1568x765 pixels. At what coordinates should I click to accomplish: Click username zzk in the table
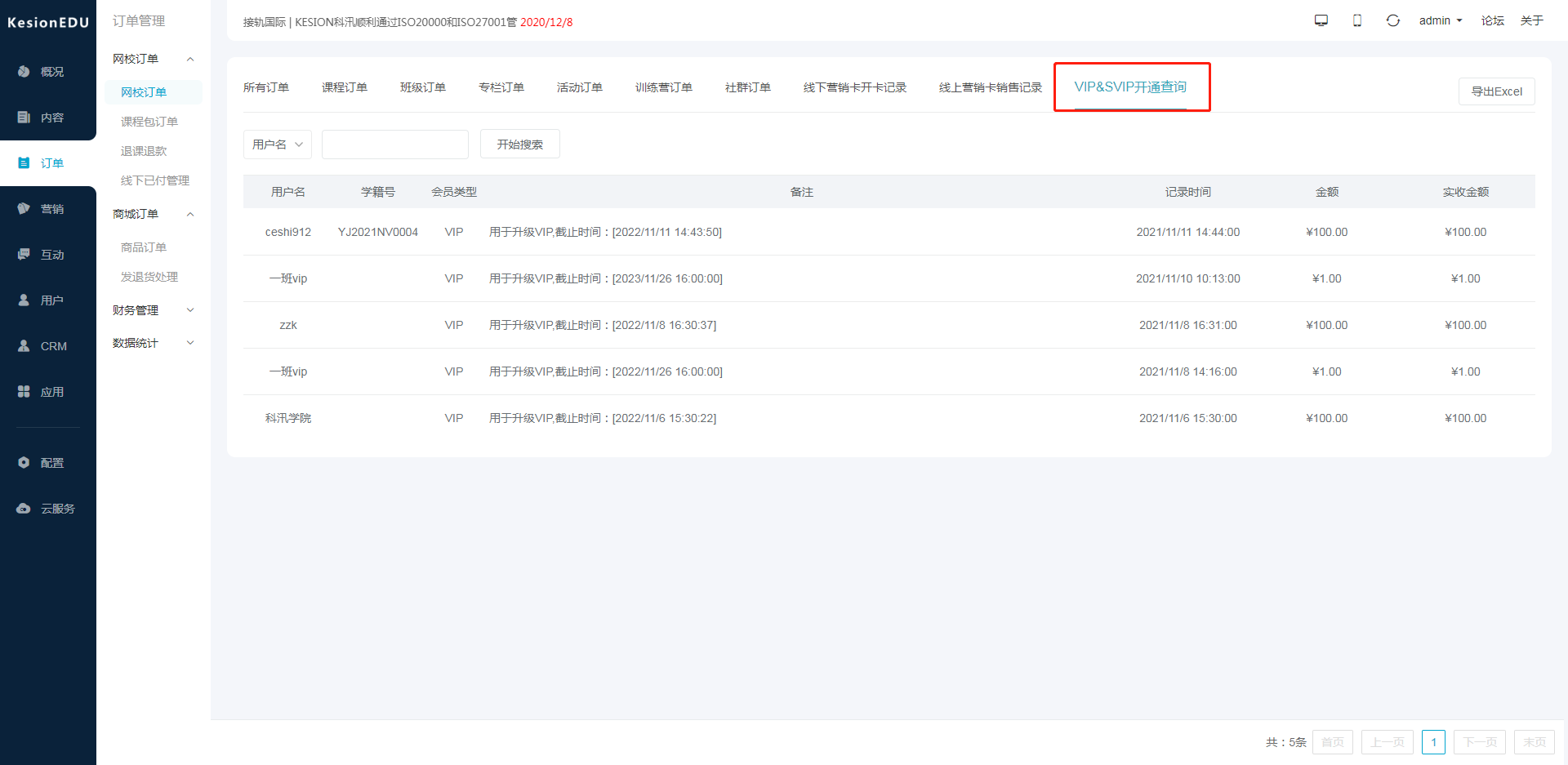(288, 325)
